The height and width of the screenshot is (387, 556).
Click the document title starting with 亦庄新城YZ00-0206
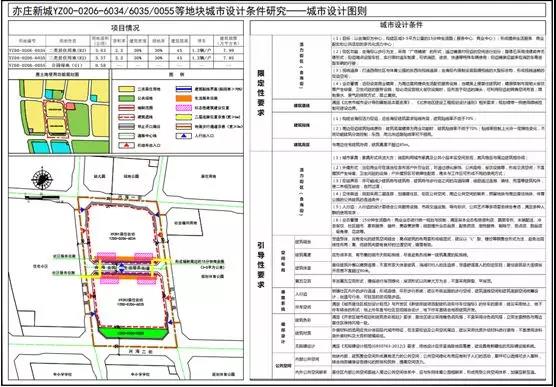[x=189, y=11]
